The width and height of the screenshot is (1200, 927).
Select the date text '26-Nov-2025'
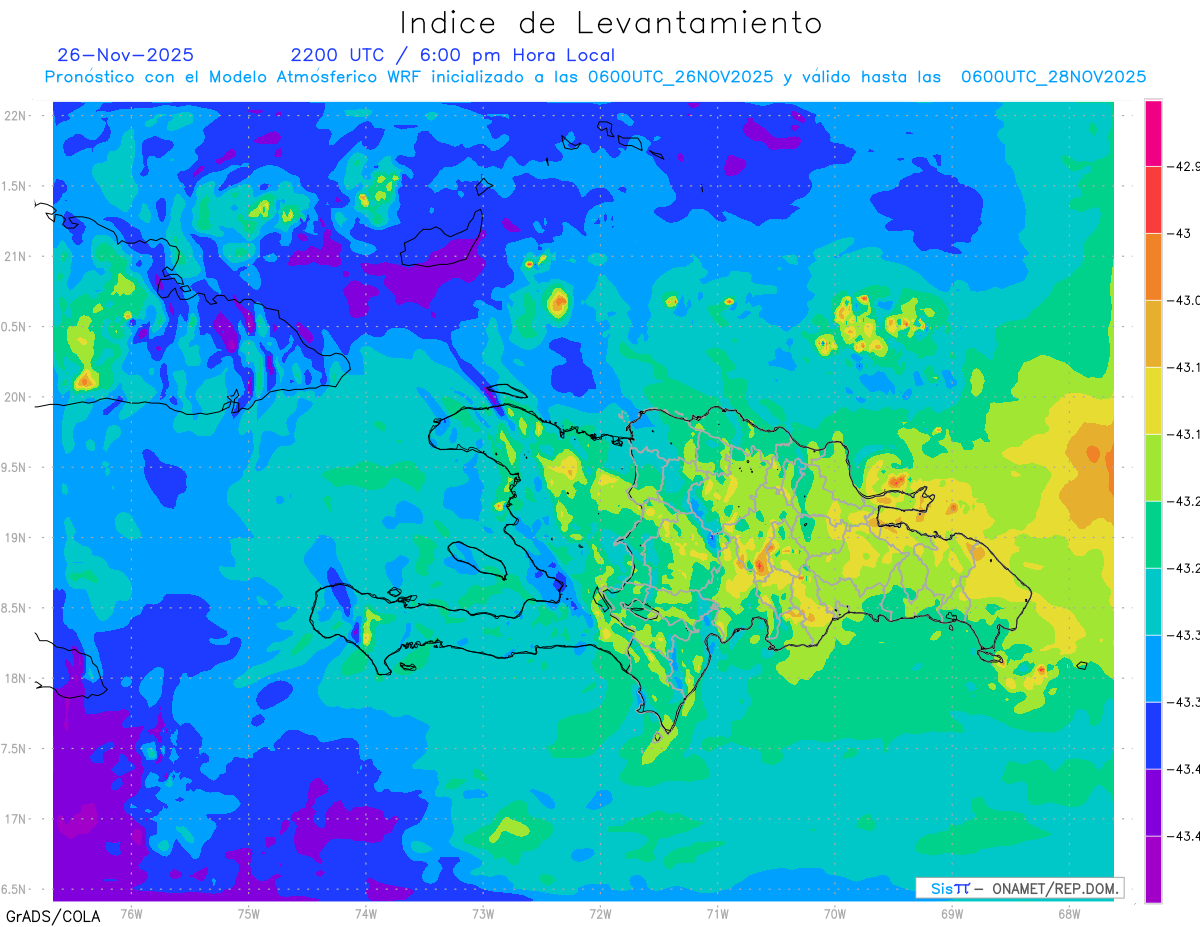point(126,55)
